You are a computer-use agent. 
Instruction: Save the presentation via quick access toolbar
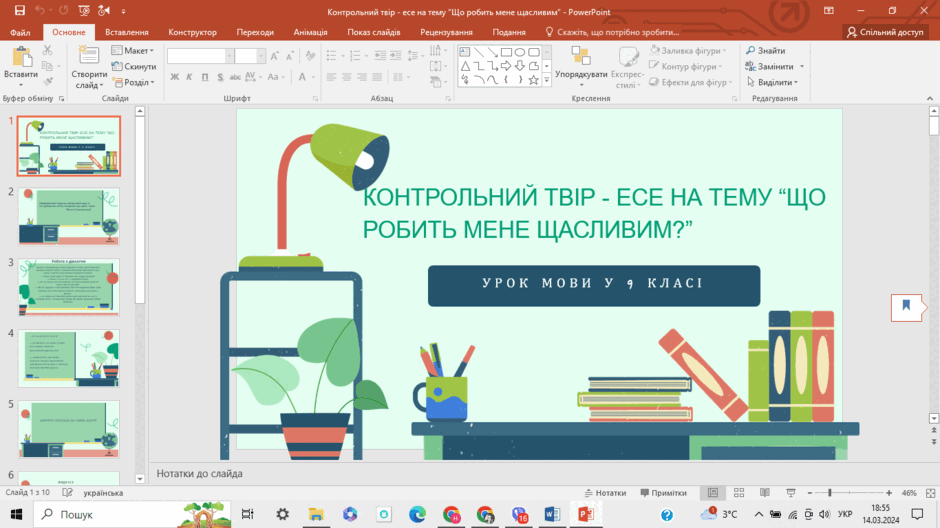pyautogui.click(x=19, y=10)
